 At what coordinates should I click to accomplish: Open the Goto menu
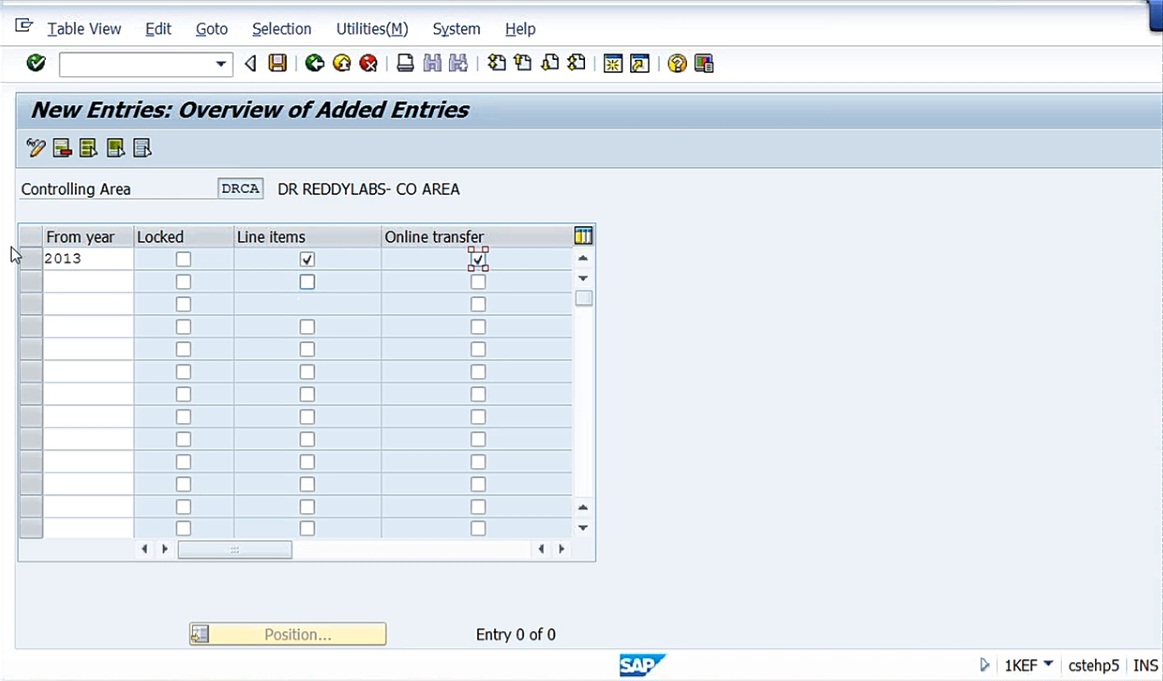[211, 29]
